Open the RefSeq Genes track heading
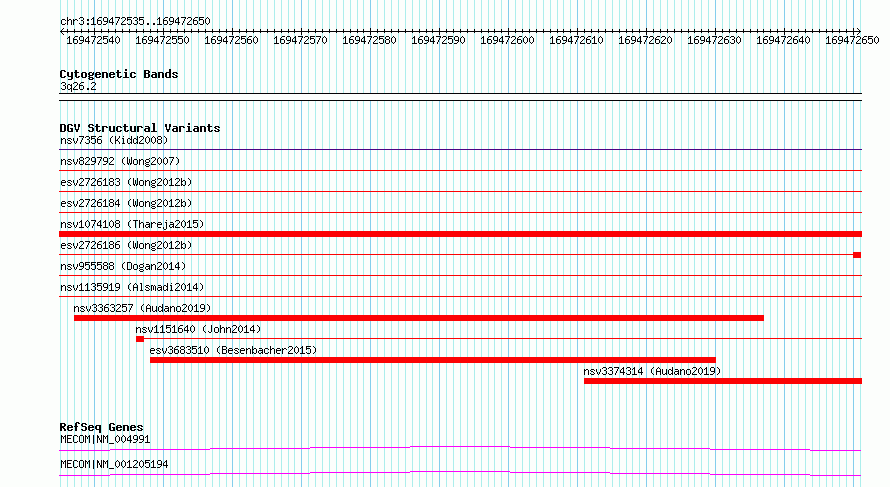This screenshot has height=487, width=890. click(102, 427)
